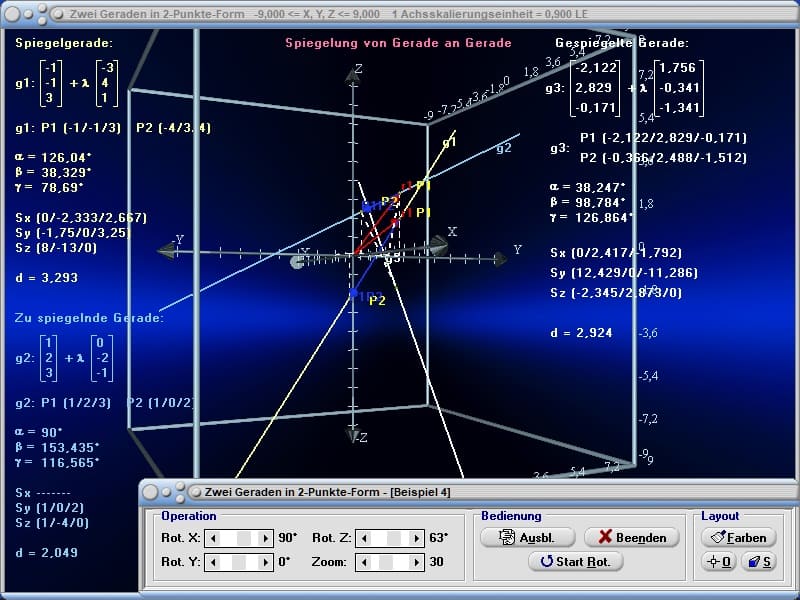Click the g2 line label in the 3D plot
The width and height of the screenshot is (800, 600).
[504, 148]
